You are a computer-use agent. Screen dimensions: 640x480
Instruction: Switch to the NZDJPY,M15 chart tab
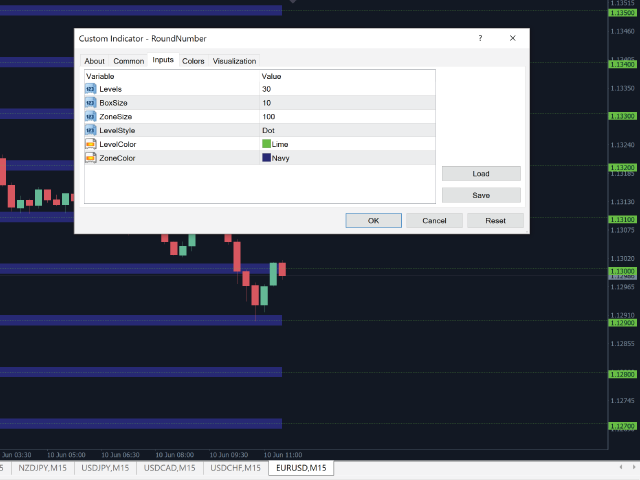point(42,468)
